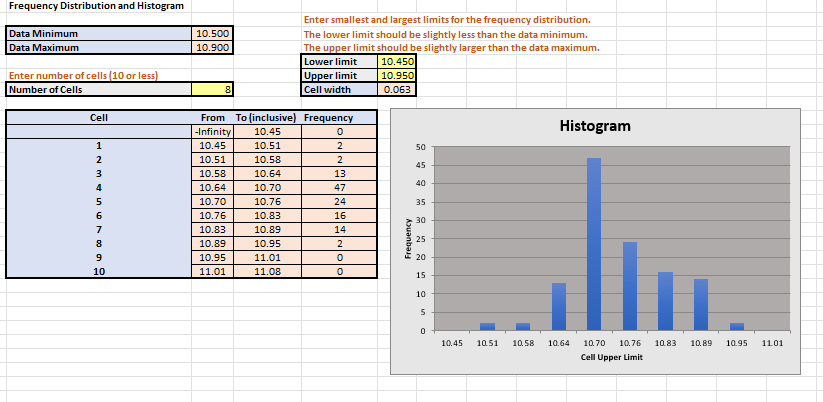Click the 'upper limit should be slightly larger' note
The image size is (823, 402).
click(451, 48)
